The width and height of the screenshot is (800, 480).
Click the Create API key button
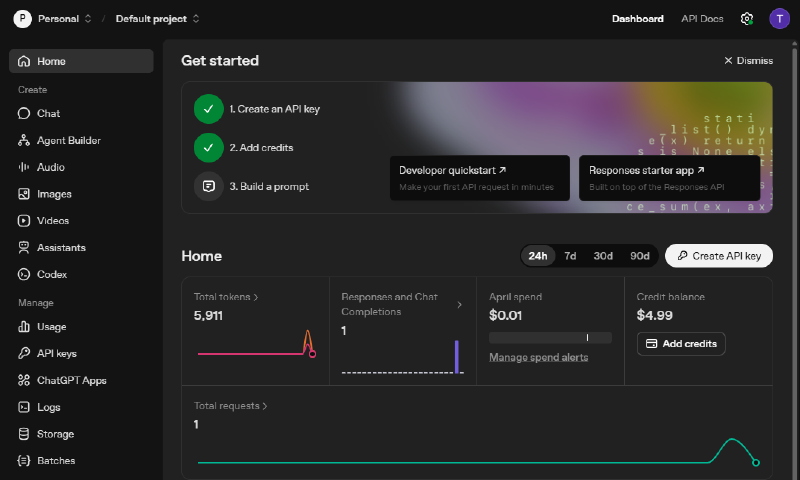718,256
